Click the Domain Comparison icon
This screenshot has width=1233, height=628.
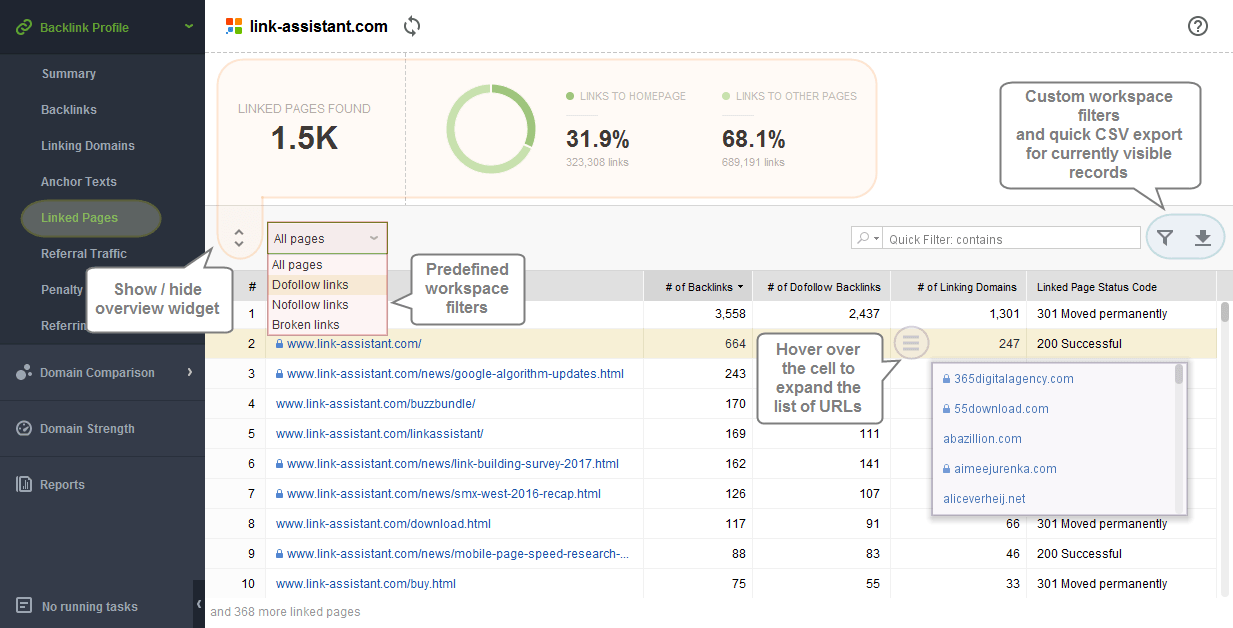tap(24, 372)
